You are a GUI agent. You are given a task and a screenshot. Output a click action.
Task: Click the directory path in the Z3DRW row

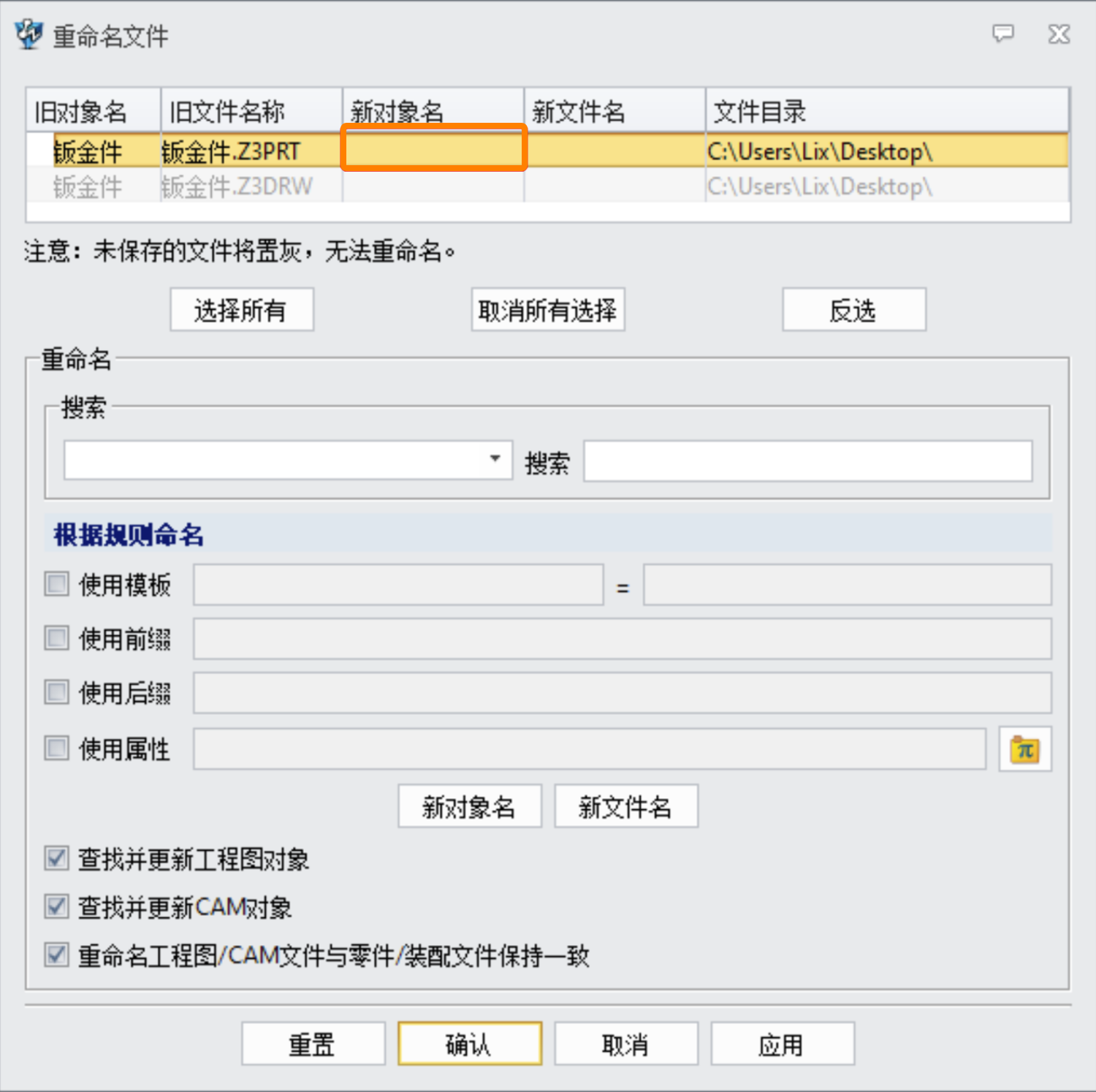[820, 186]
